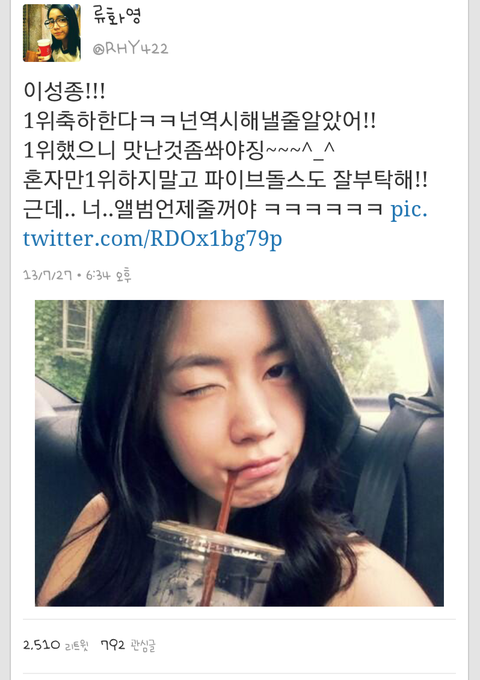Open the @RHY422 handle
480x680 pixels.
pyautogui.click(x=131, y=48)
